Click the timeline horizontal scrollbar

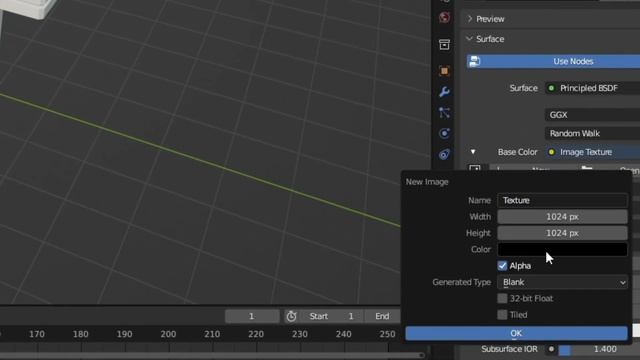pyautogui.click(x=212, y=356)
